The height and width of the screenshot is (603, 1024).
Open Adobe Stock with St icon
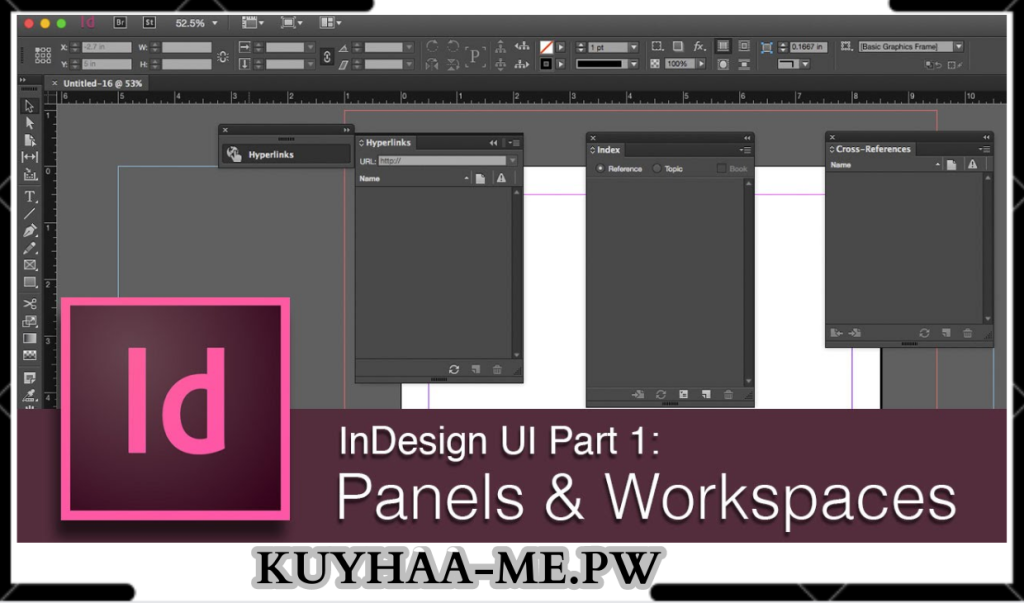pos(150,22)
